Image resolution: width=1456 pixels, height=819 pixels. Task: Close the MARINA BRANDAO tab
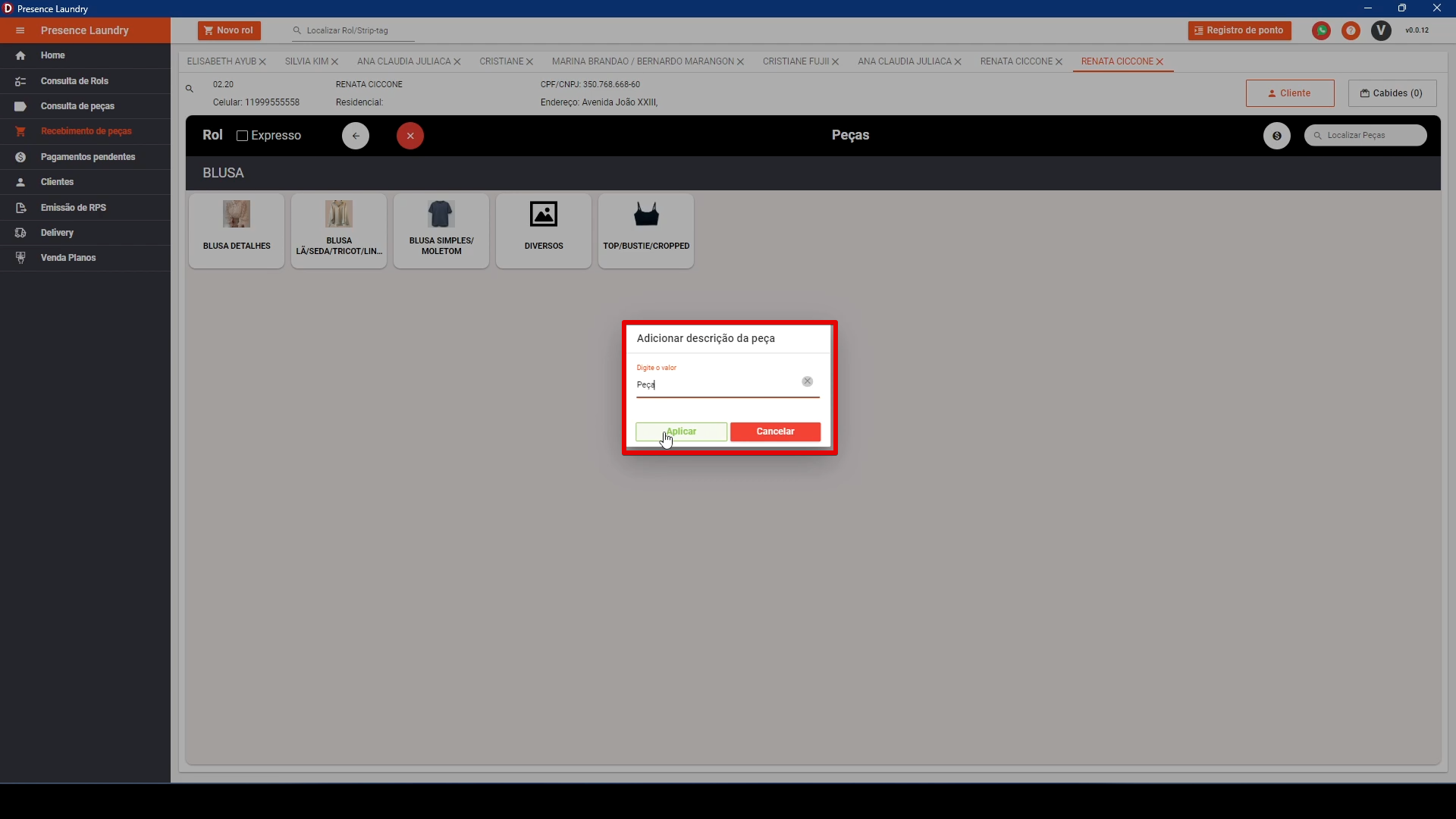(x=741, y=62)
